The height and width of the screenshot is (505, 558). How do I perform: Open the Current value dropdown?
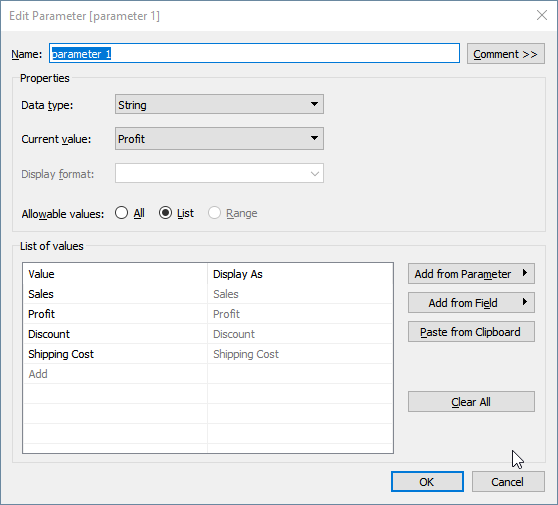tap(219, 138)
